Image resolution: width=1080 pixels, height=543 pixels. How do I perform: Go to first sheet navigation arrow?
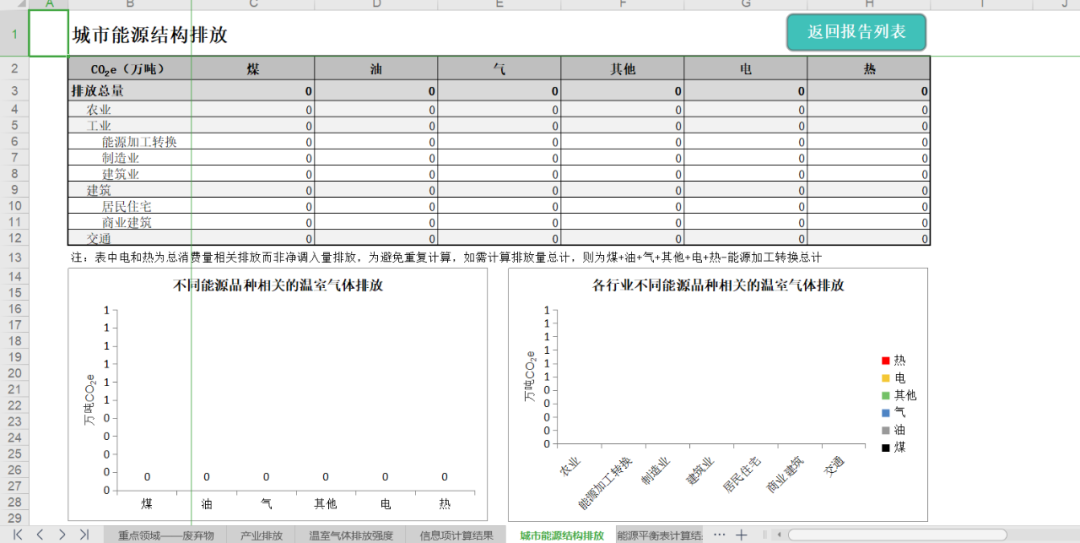[18, 534]
